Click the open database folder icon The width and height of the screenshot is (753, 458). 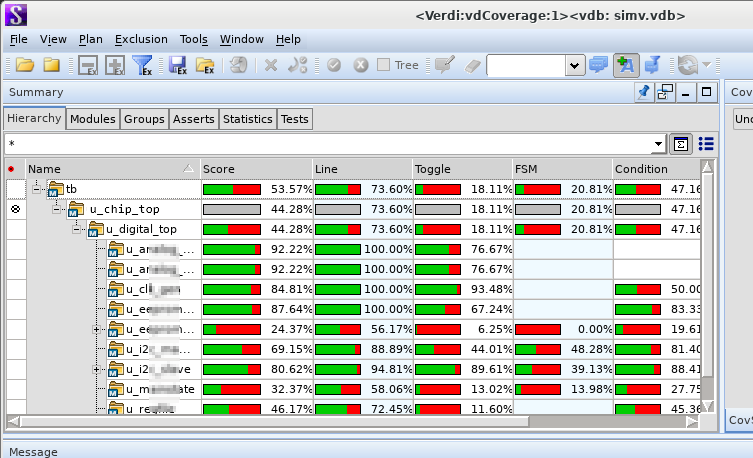pos(24,65)
